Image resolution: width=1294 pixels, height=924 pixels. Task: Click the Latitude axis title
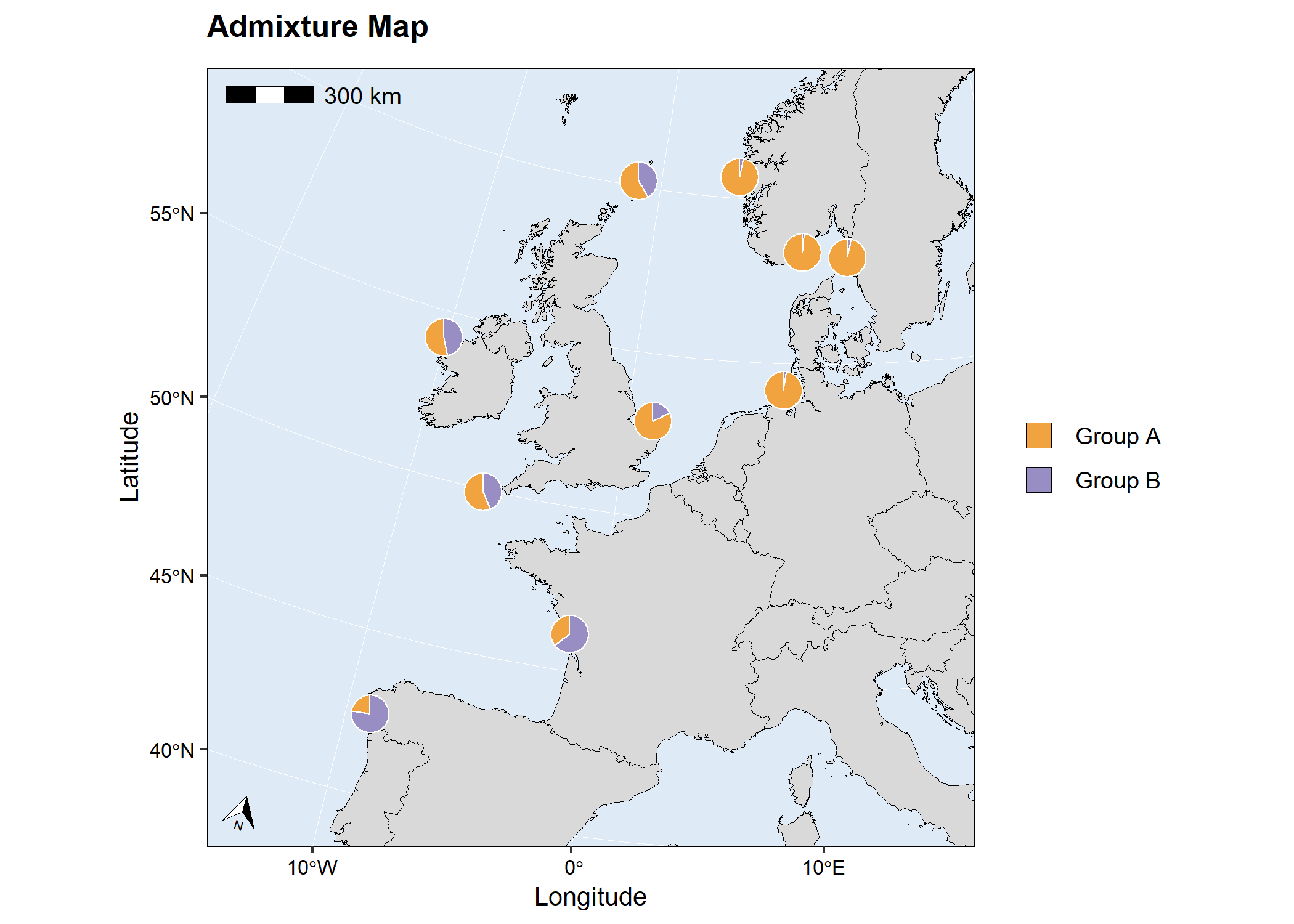pyautogui.click(x=129, y=456)
